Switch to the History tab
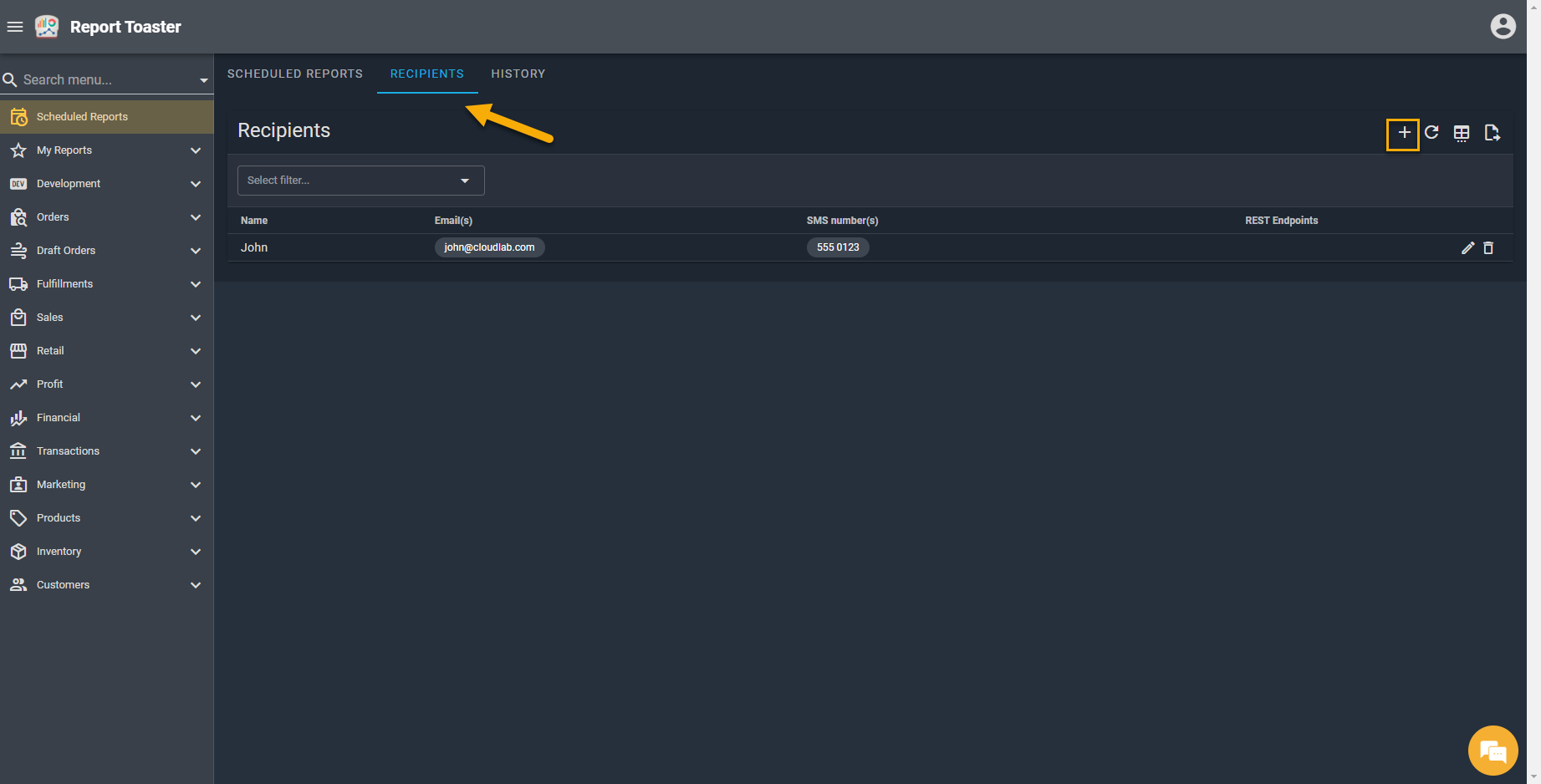This screenshot has height=784, width=1541. [x=518, y=74]
